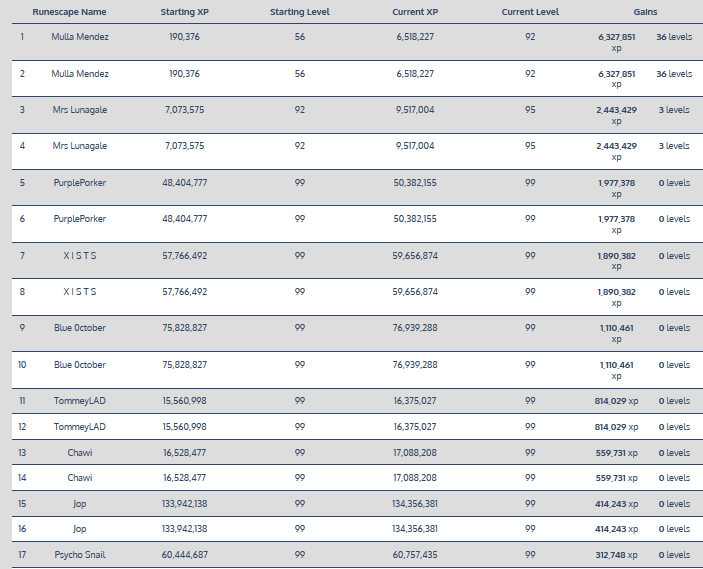Open TommeyLAD name in row 11

pos(80,401)
